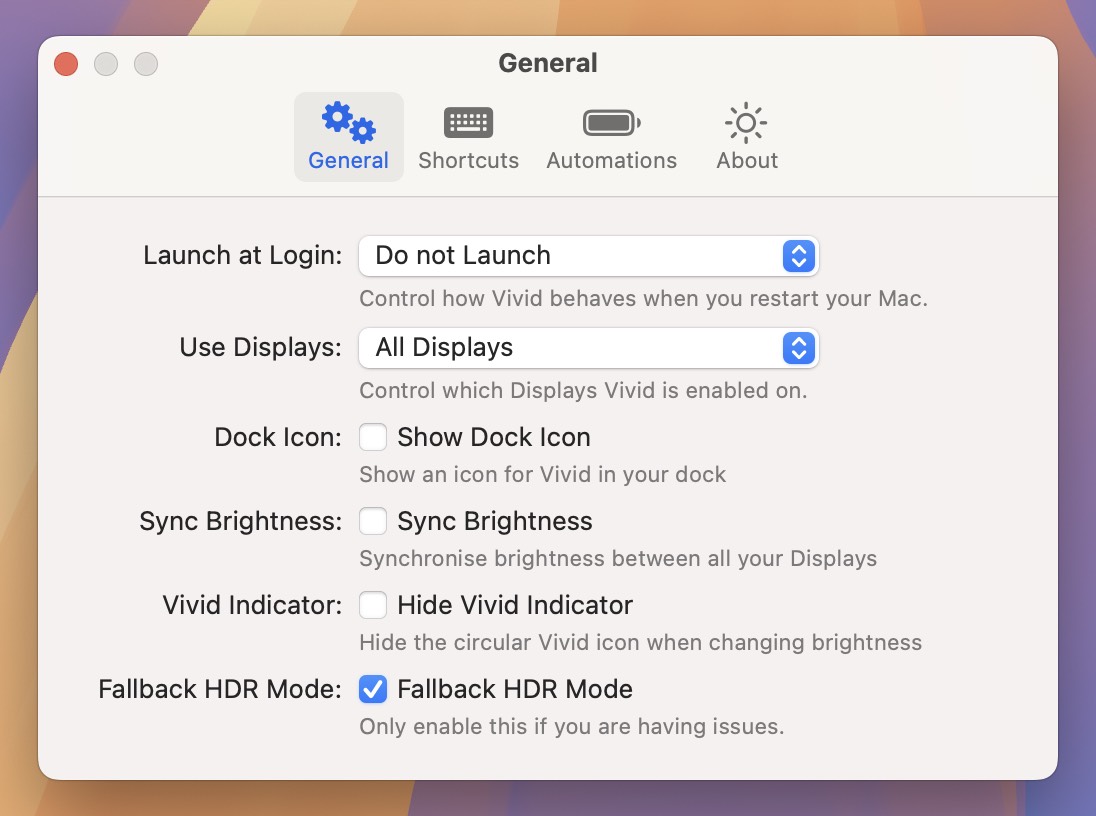Switch to the Shortcuts tab
Image resolution: width=1096 pixels, height=816 pixels.
tap(468, 138)
